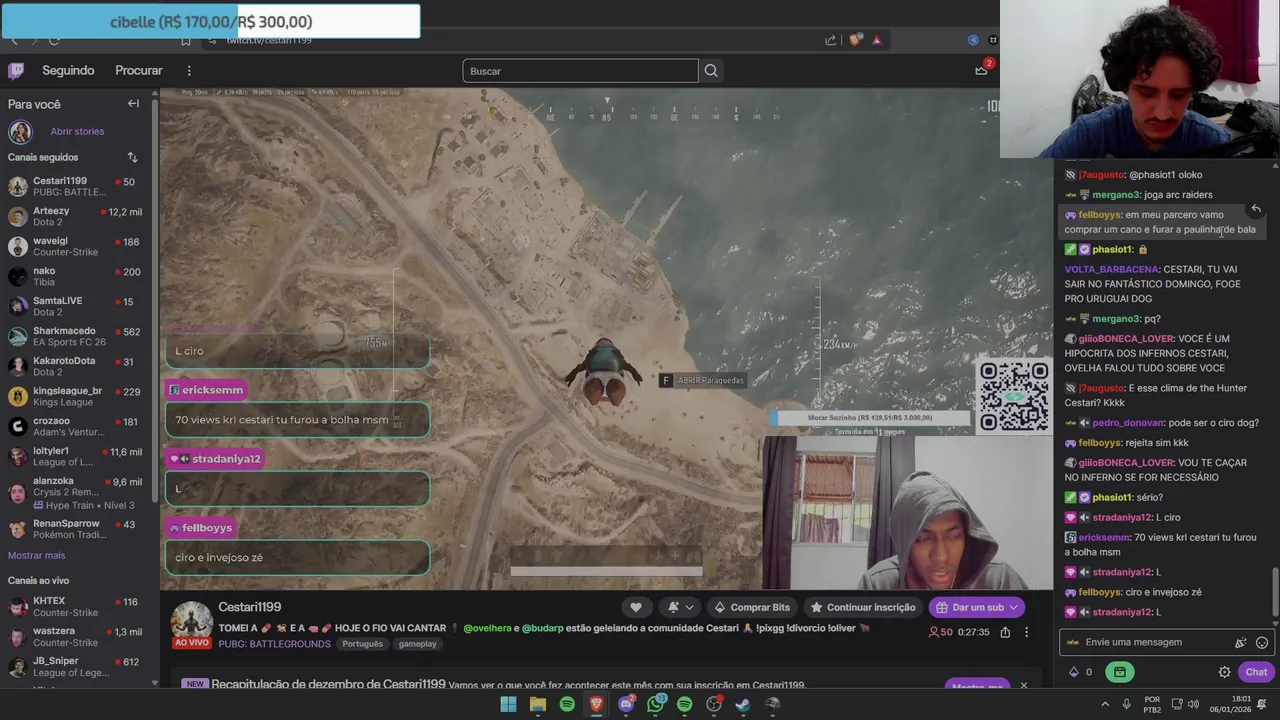
Task: Send message with Chat button
Action: pos(1256,672)
